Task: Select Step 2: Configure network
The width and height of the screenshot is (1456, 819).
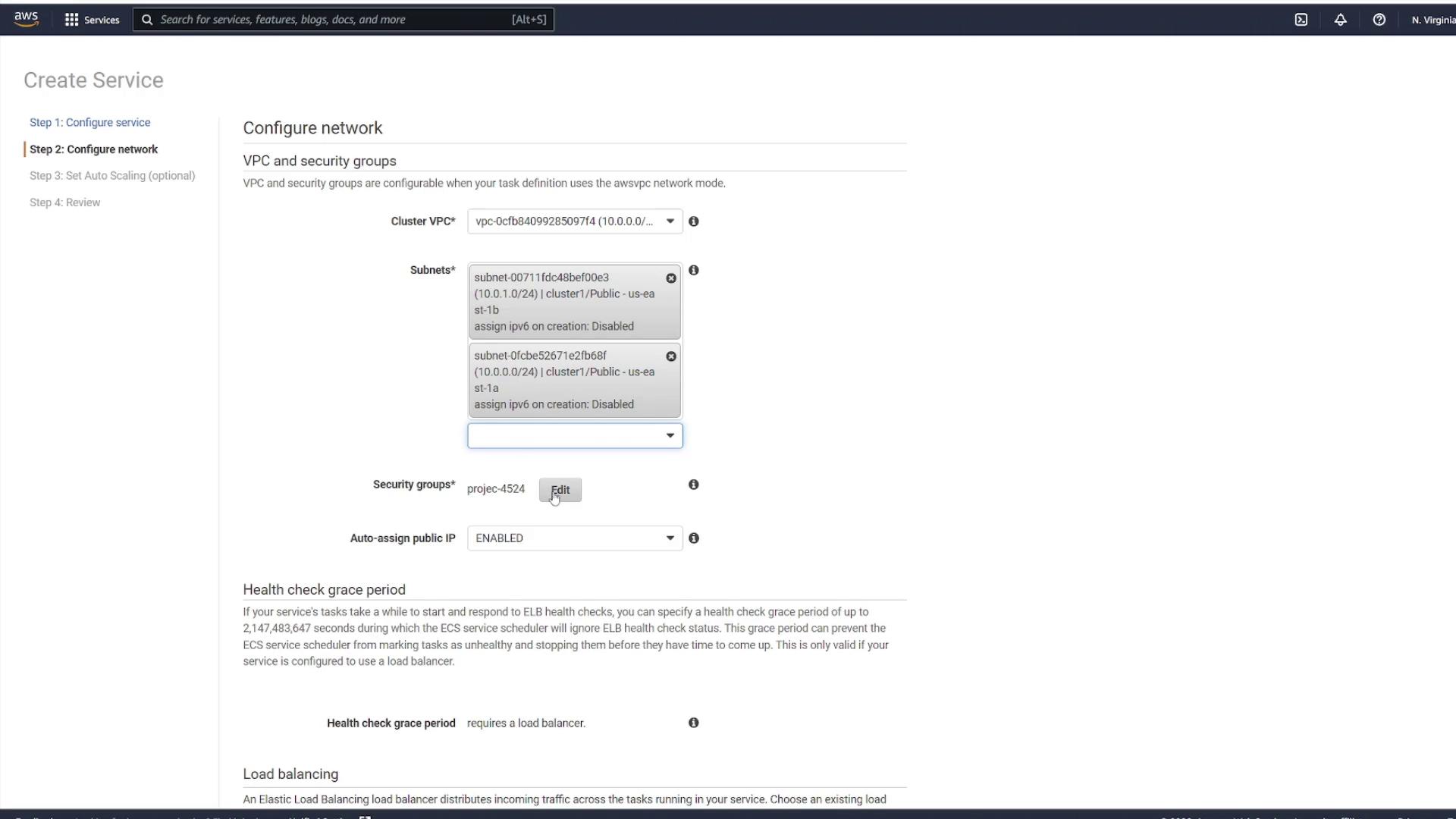Action: click(93, 149)
